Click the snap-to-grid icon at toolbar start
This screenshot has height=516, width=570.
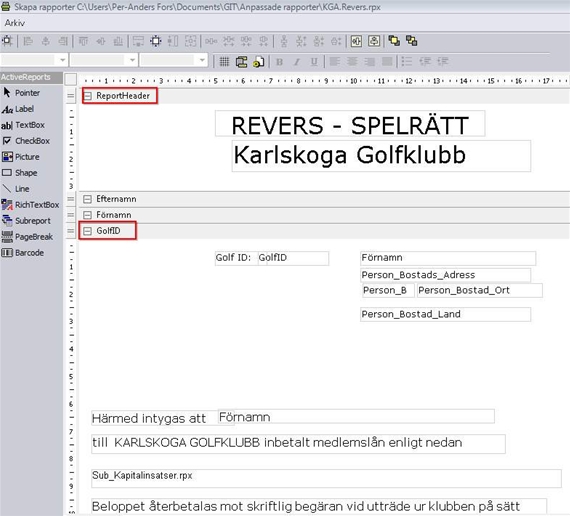click(x=7, y=41)
